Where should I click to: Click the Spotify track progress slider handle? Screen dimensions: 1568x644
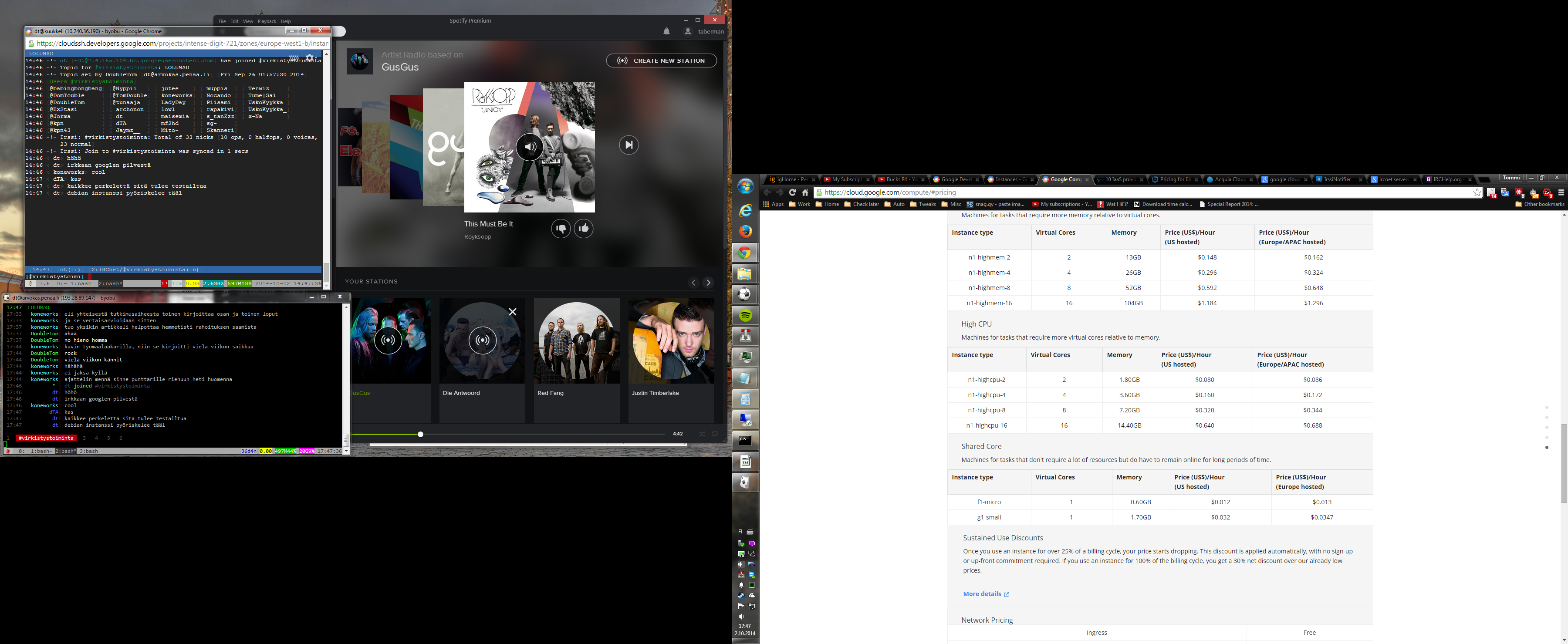pos(420,434)
